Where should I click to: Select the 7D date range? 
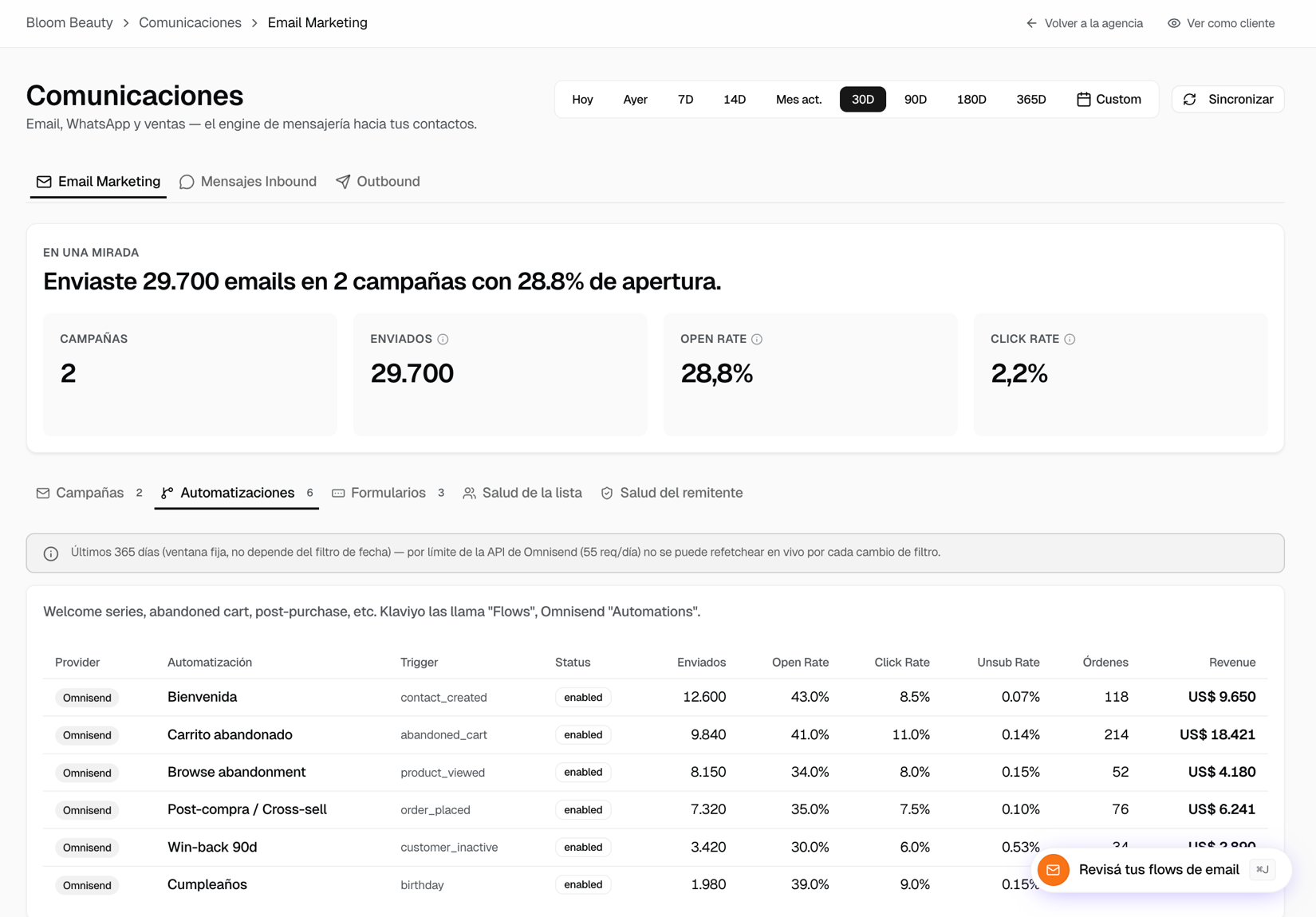pyautogui.click(x=685, y=100)
